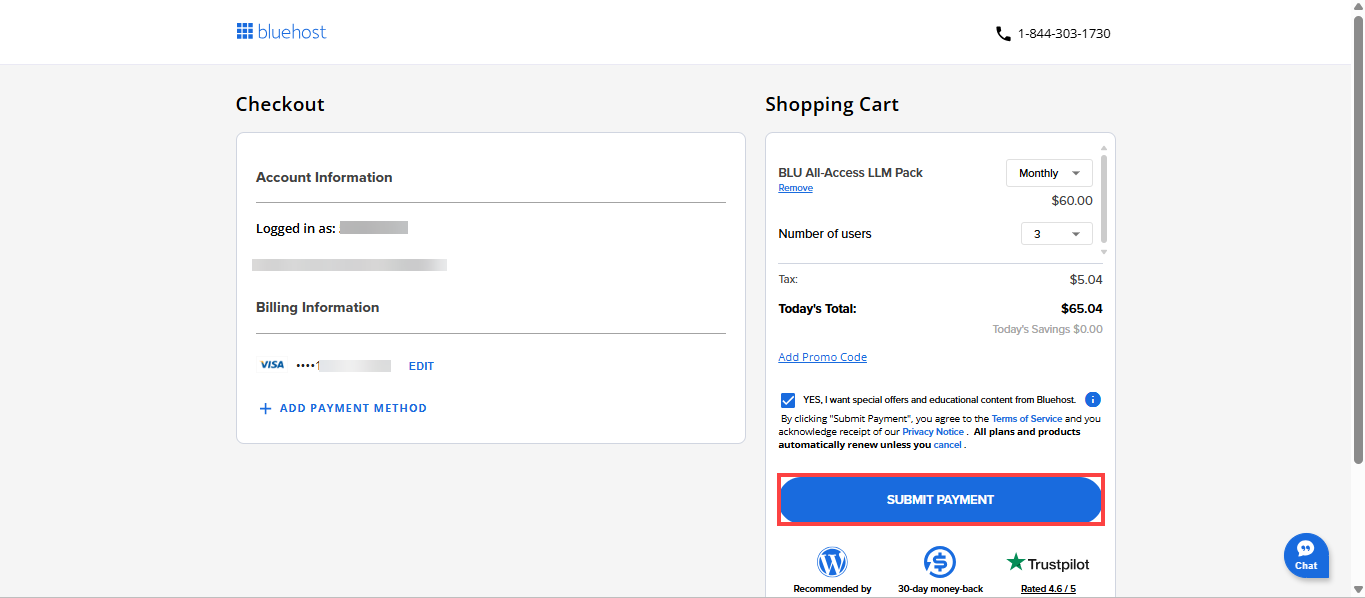Click the Bluehost logo
This screenshot has height=598, width=1365.
(281, 31)
